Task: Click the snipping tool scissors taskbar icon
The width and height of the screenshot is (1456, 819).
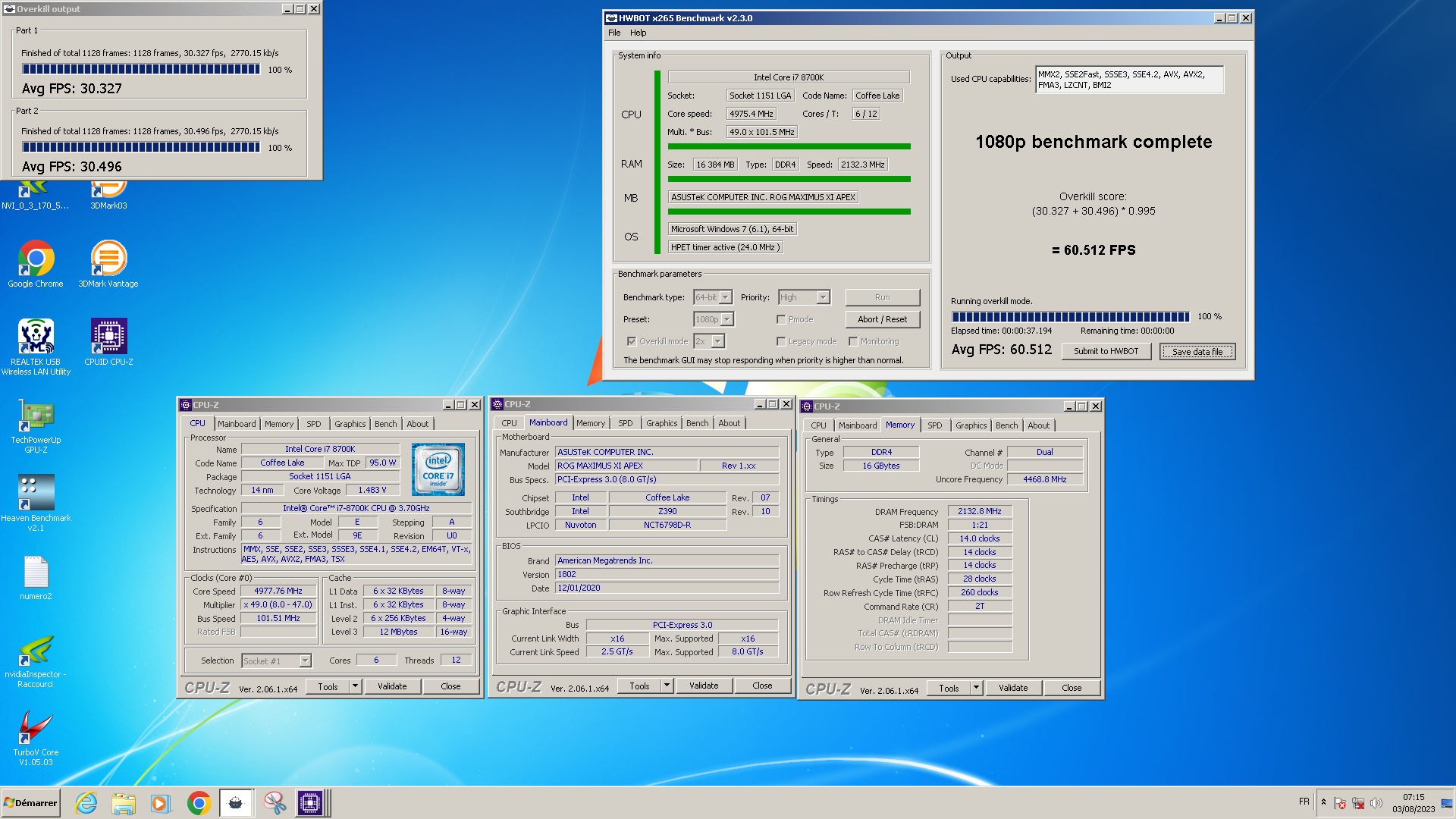Action: (275, 803)
